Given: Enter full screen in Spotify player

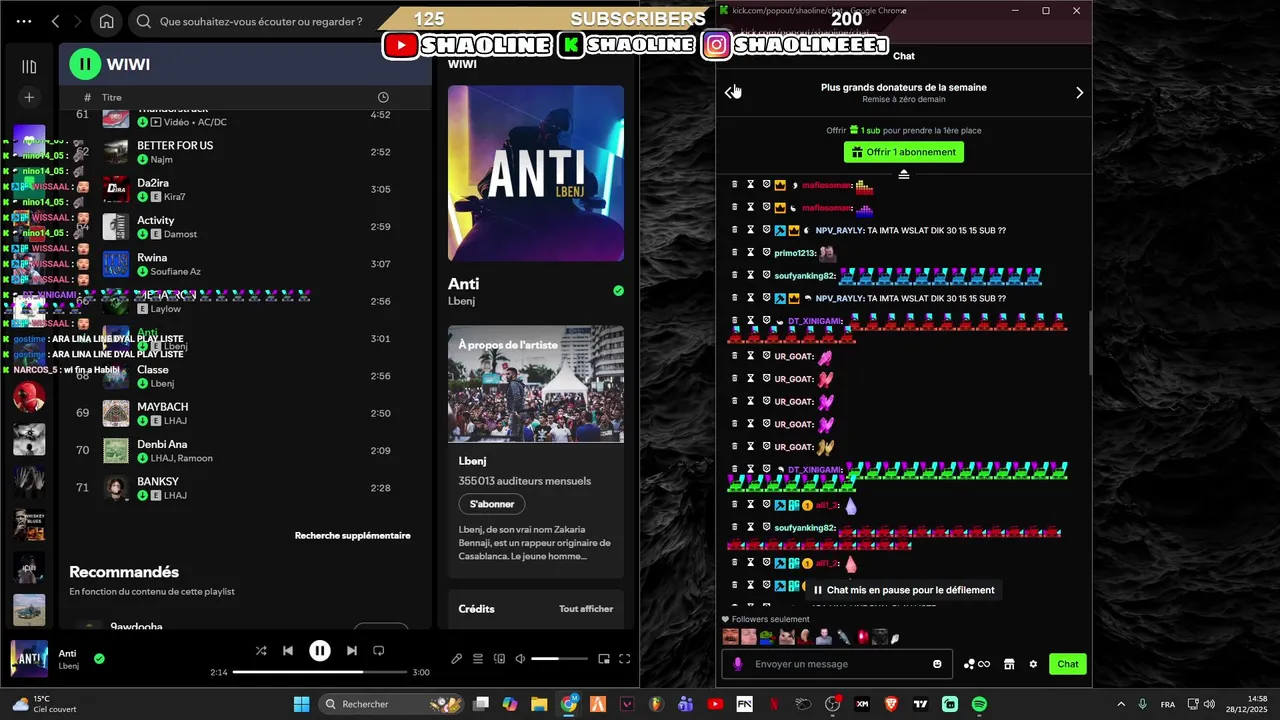Looking at the screenshot, I should [625, 659].
